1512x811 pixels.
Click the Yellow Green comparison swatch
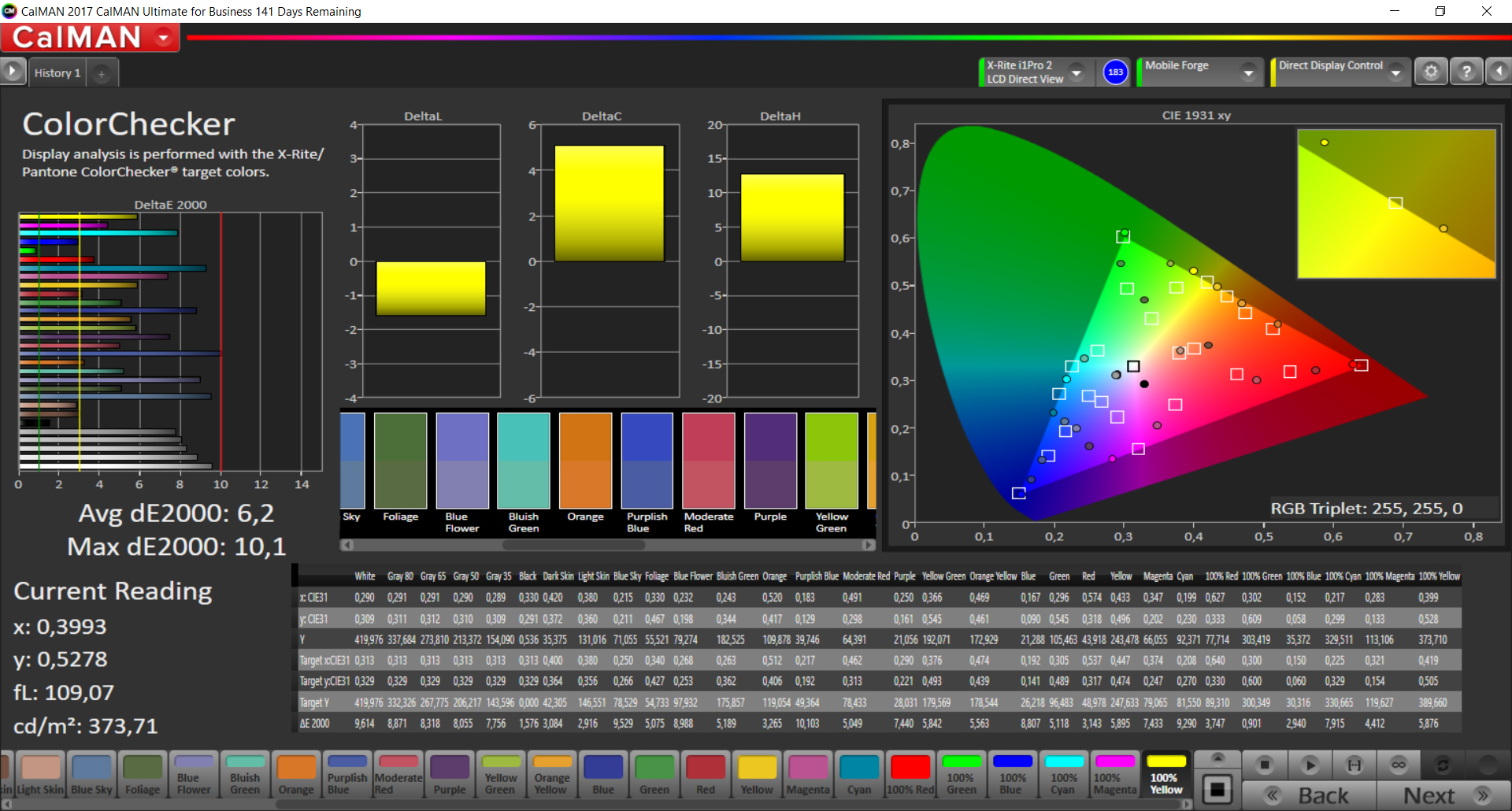pos(832,461)
